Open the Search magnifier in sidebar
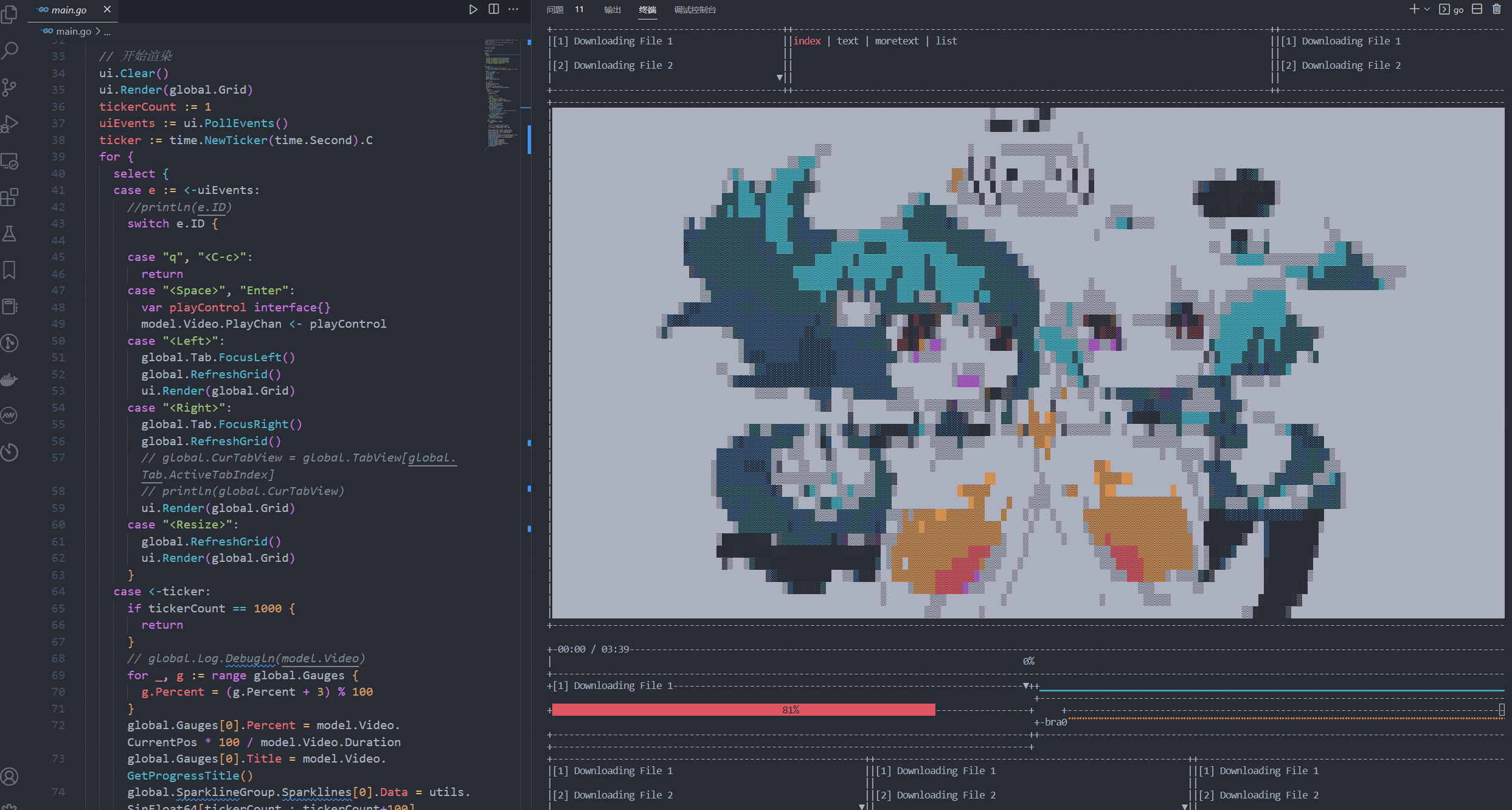This screenshot has width=1512, height=810. 9,50
